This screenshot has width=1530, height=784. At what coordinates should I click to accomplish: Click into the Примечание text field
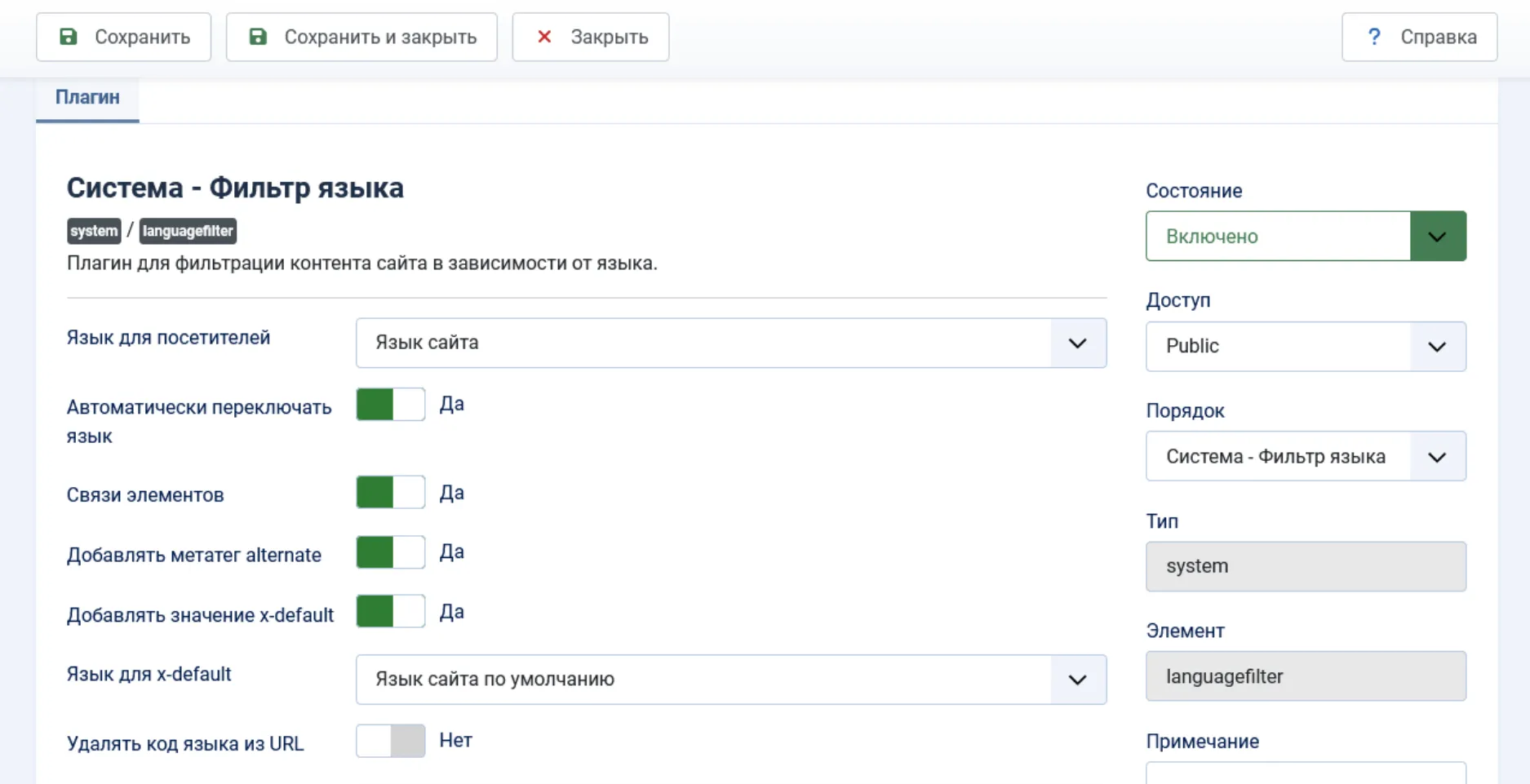(1305, 773)
